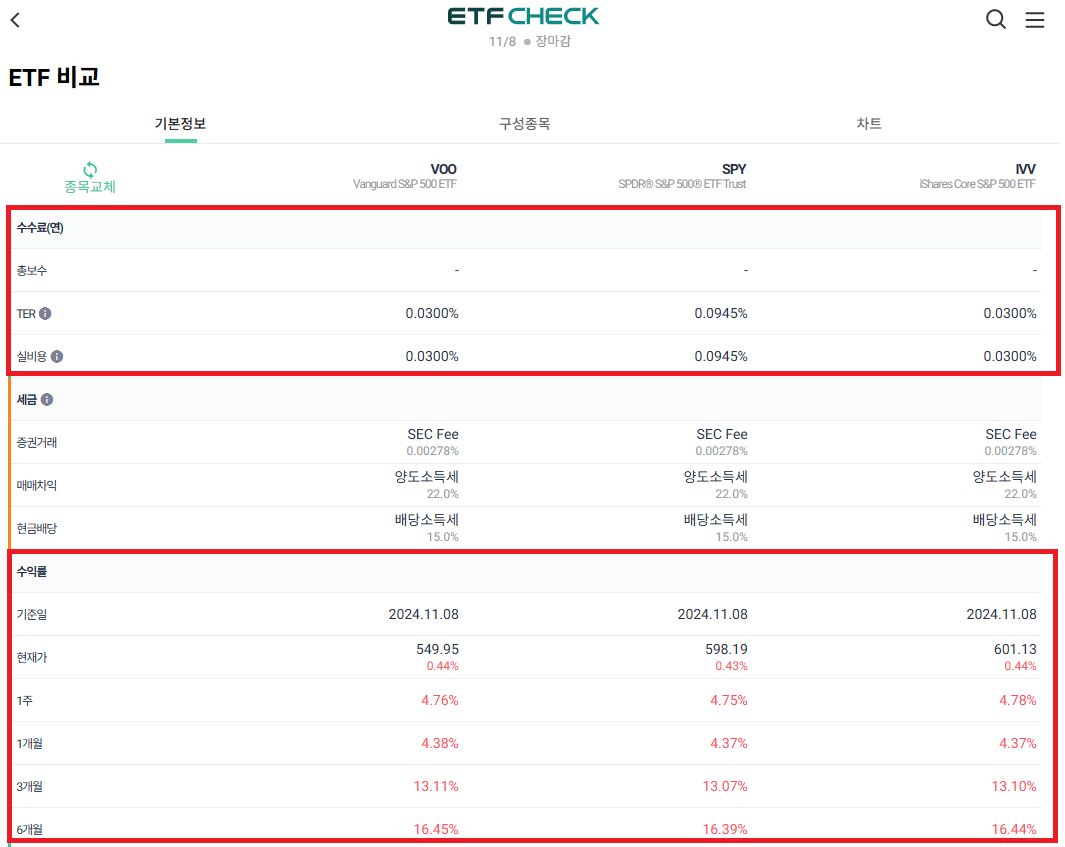
Task: Click the 현금배당 row label
Action: (x=37, y=528)
